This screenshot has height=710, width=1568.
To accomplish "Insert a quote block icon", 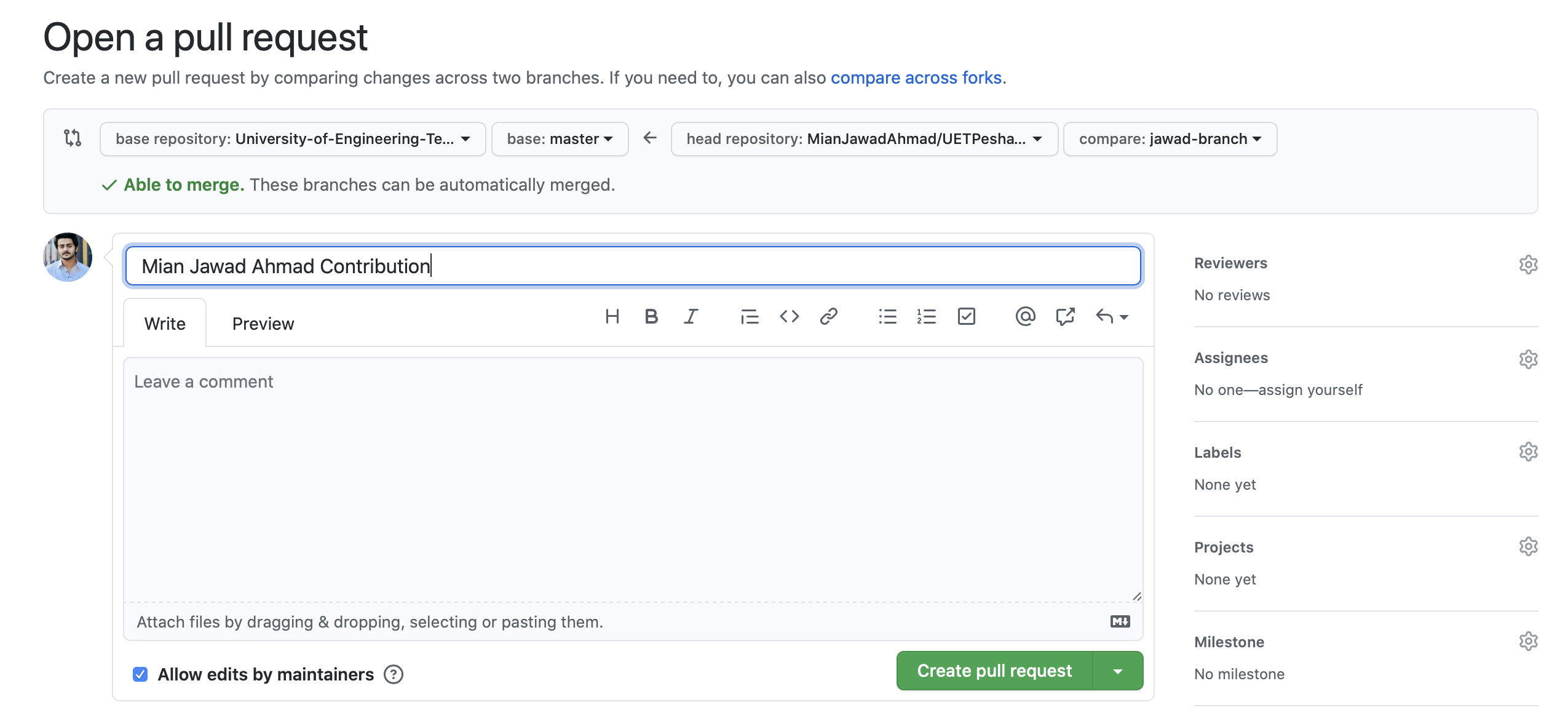I will pos(749,317).
